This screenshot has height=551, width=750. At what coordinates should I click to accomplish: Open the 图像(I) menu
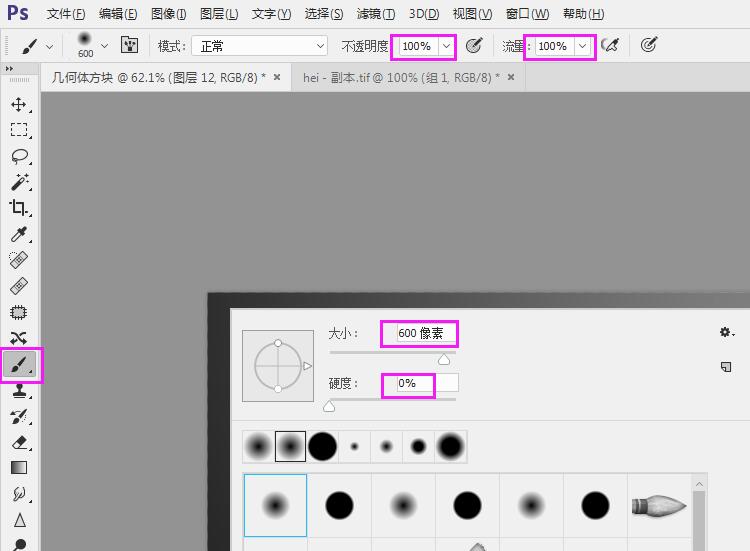pos(168,14)
